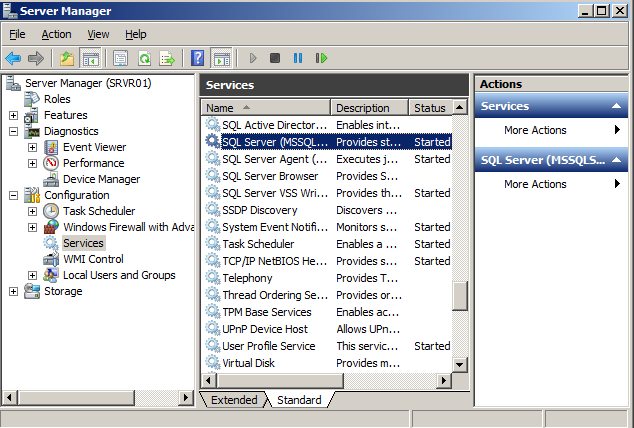Select the Roles node icon
The height and width of the screenshot is (428, 634).
(32, 99)
